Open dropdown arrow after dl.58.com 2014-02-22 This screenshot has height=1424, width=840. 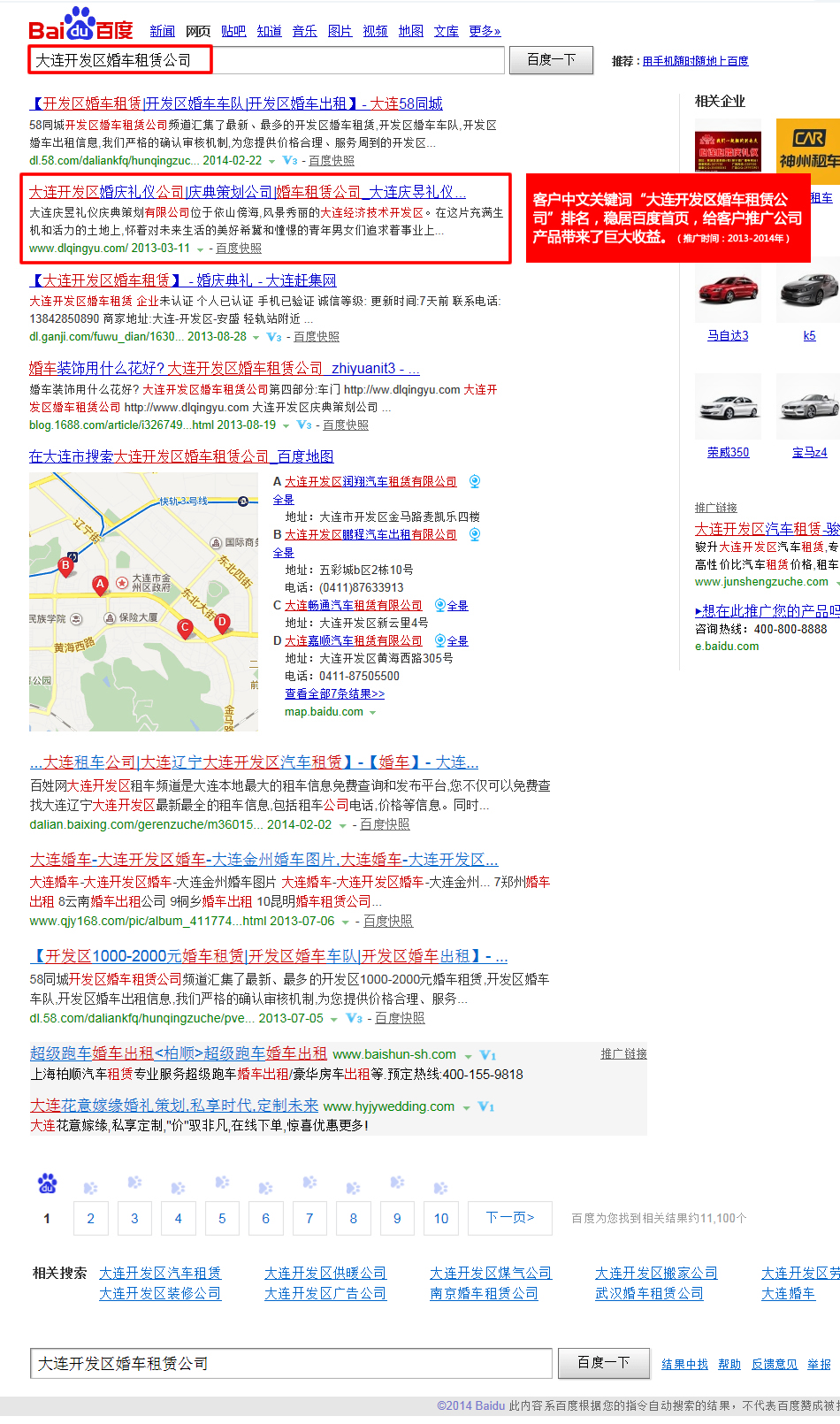pyautogui.click(x=271, y=161)
